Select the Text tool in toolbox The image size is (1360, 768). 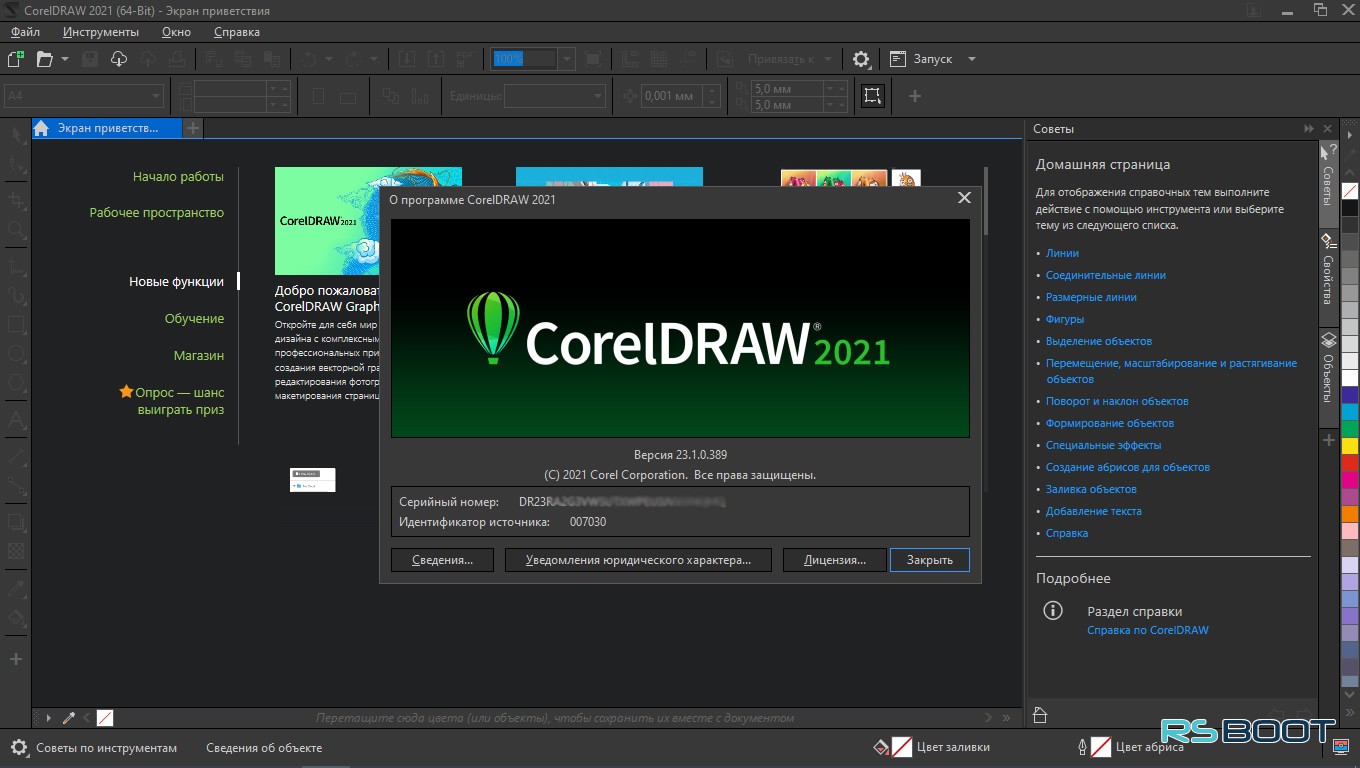point(16,420)
